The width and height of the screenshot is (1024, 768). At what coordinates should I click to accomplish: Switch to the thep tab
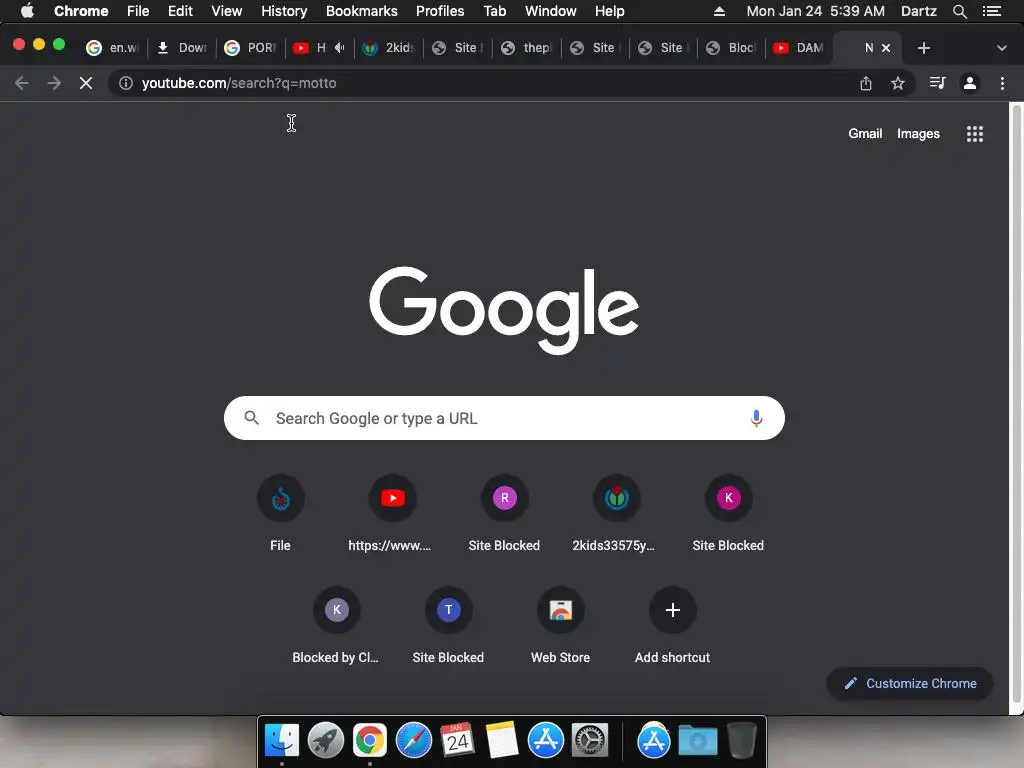coord(527,48)
